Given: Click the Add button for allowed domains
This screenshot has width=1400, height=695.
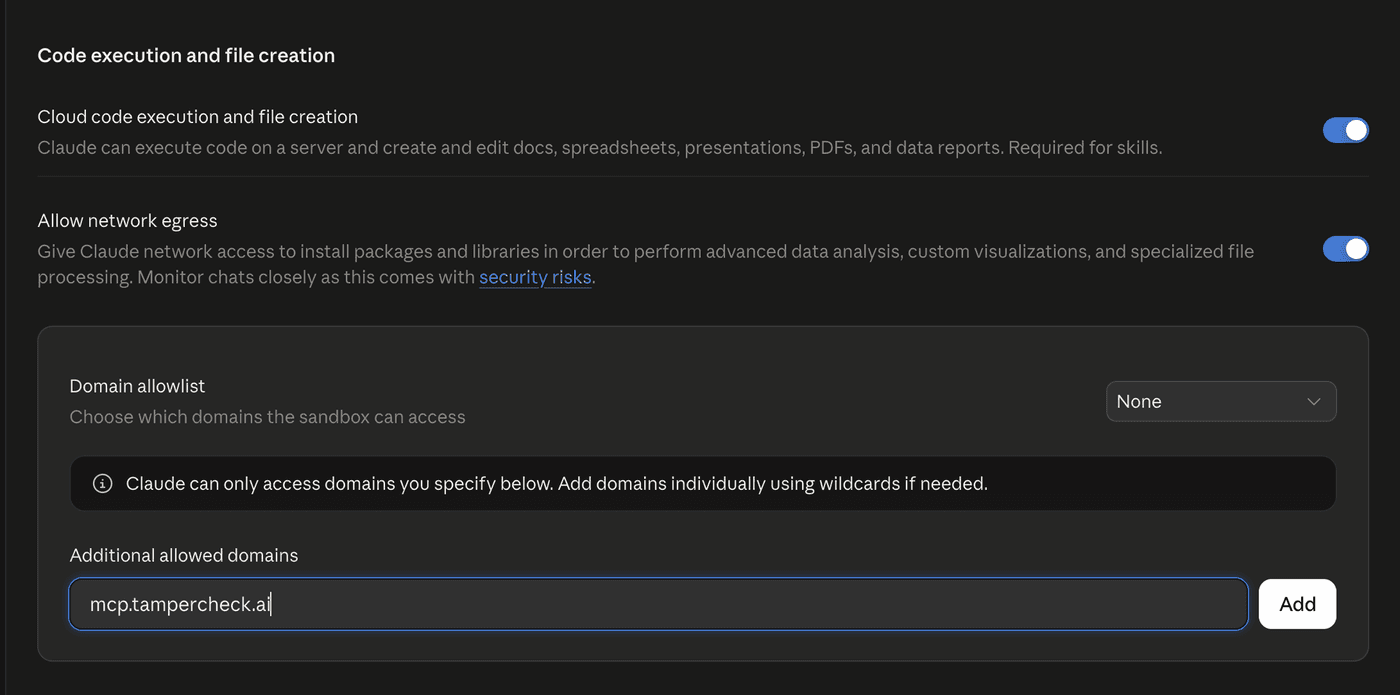Looking at the screenshot, I should (1297, 604).
